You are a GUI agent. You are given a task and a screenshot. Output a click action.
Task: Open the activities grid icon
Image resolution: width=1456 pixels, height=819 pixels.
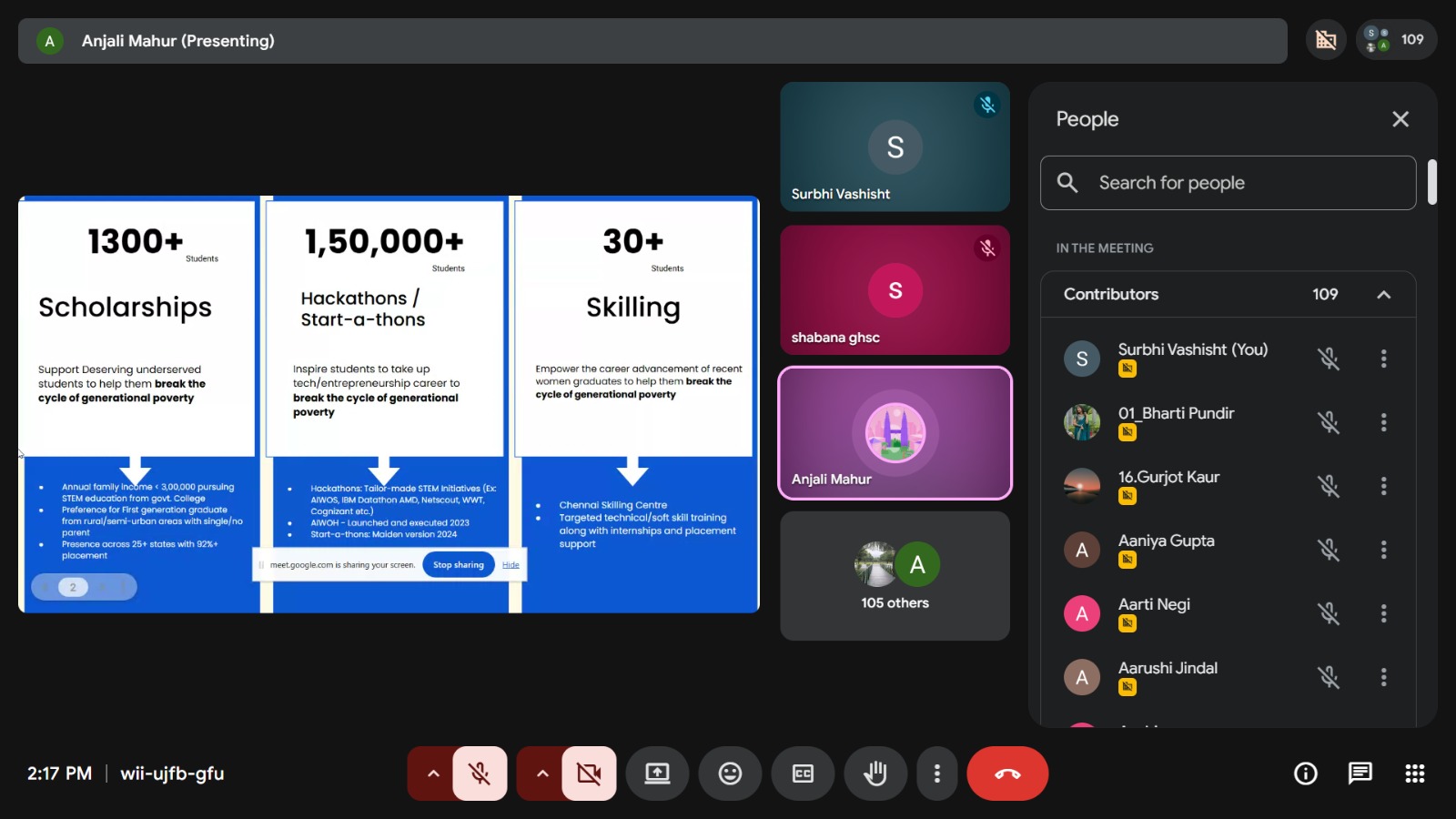tap(1415, 773)
